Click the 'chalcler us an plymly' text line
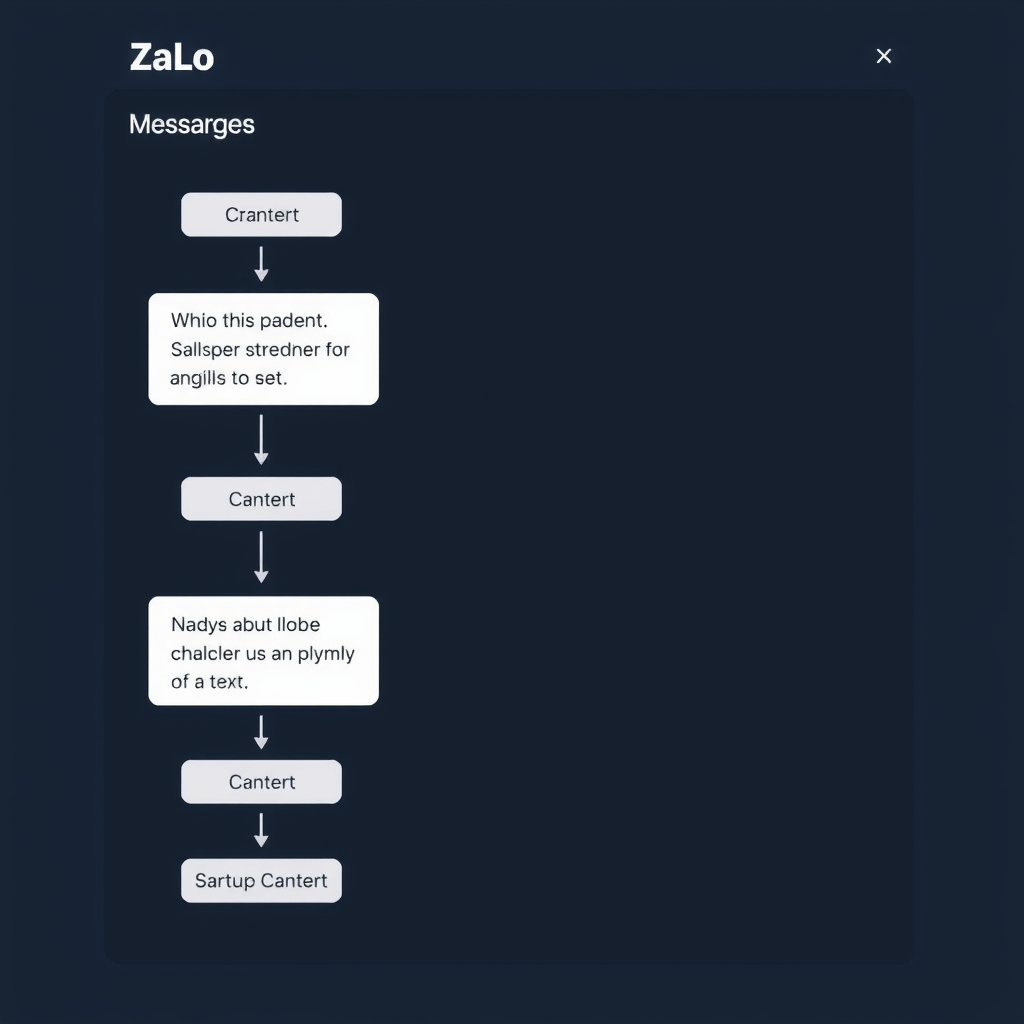Viewport: 1024px width, 1024px height. click(262, 654)
